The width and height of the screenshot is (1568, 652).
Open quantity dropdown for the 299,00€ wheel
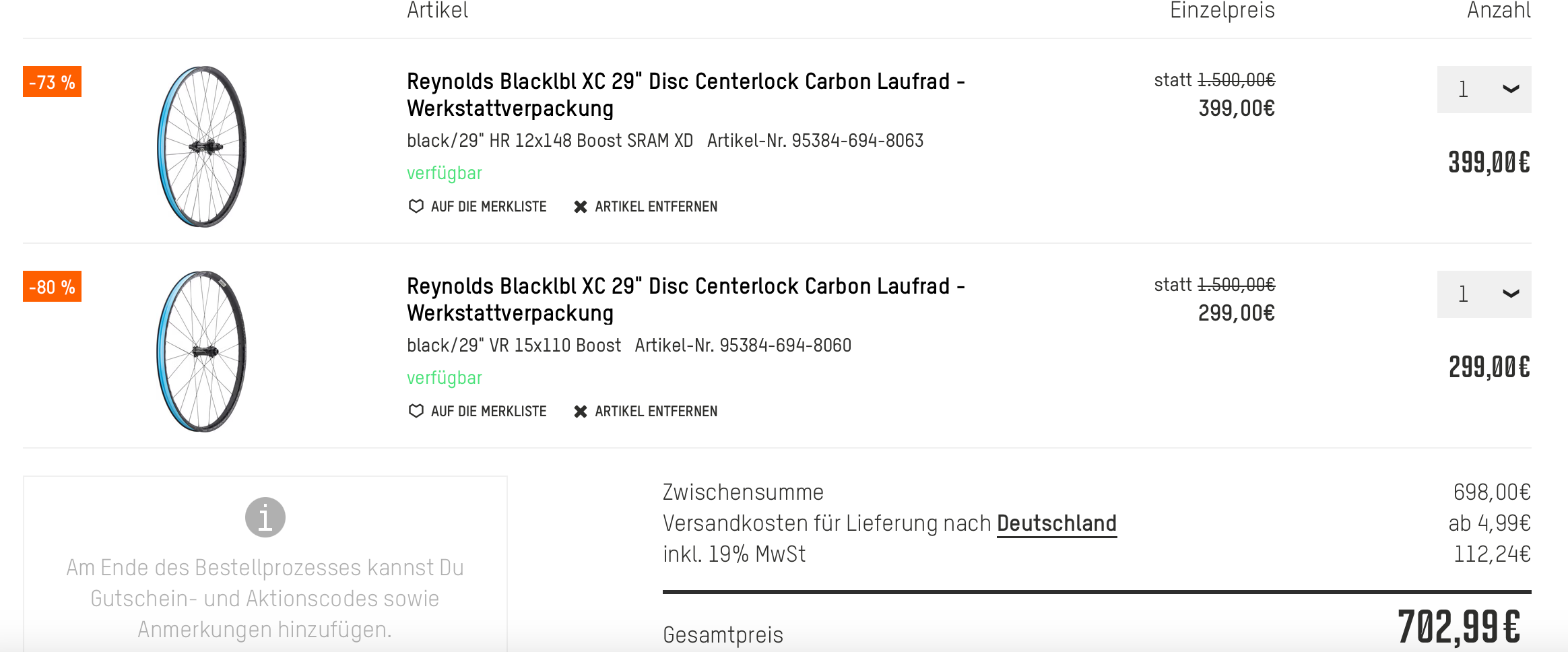click(1483, 294)
